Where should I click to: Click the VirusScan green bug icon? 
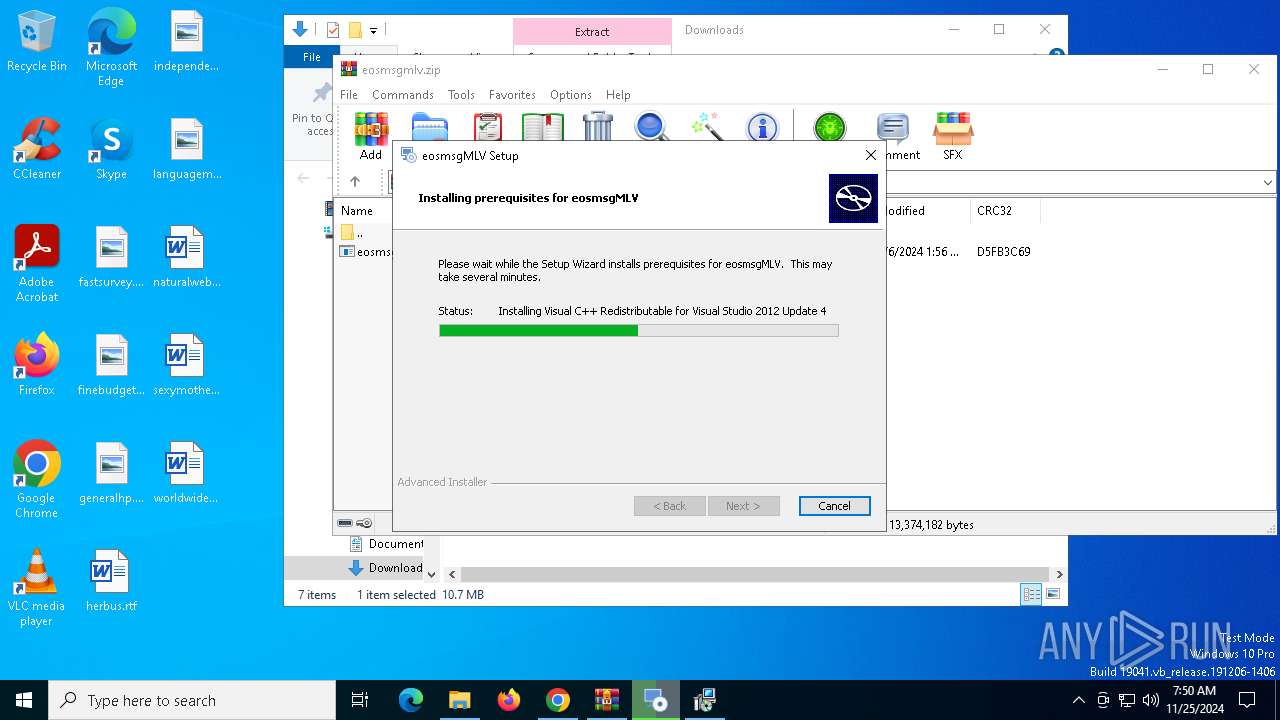pyautogui.click(x=829, y=127)
